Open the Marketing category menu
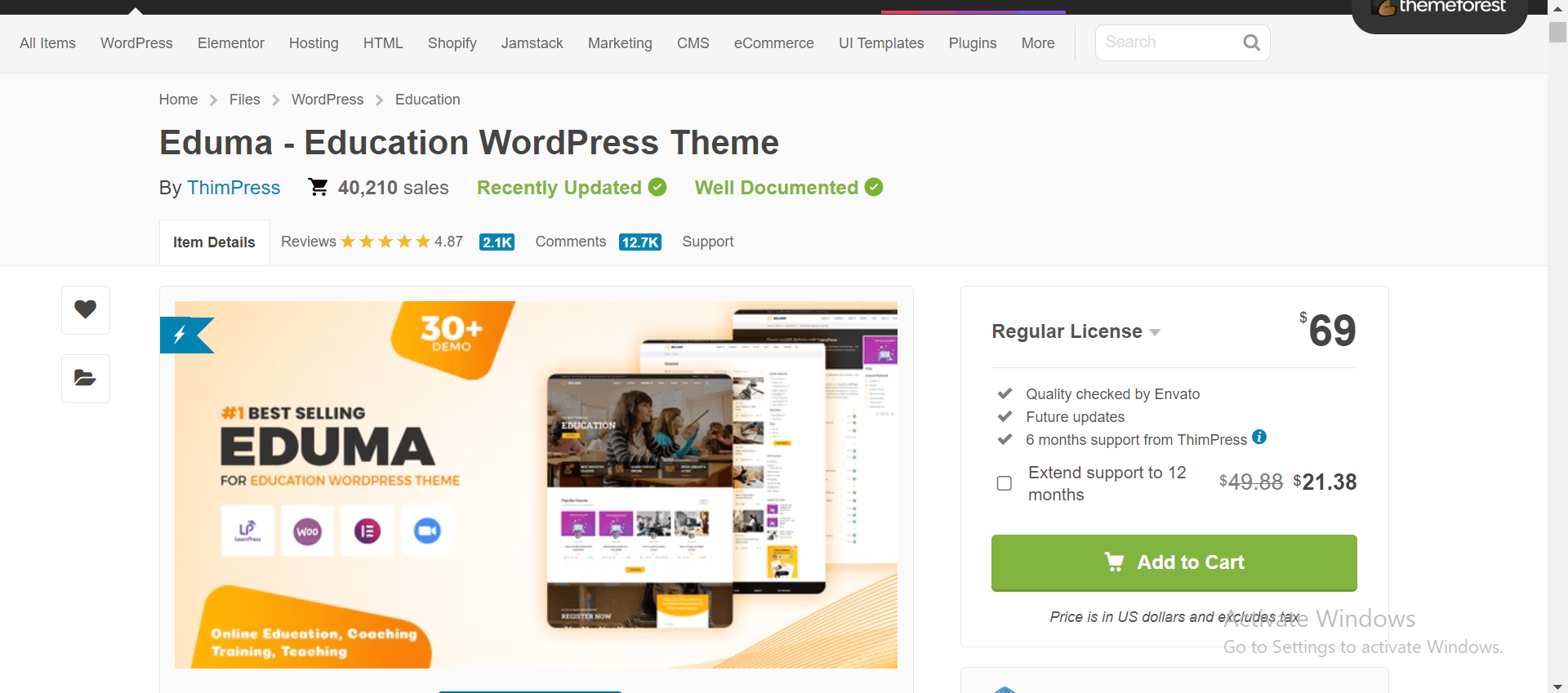 point(620,43)
